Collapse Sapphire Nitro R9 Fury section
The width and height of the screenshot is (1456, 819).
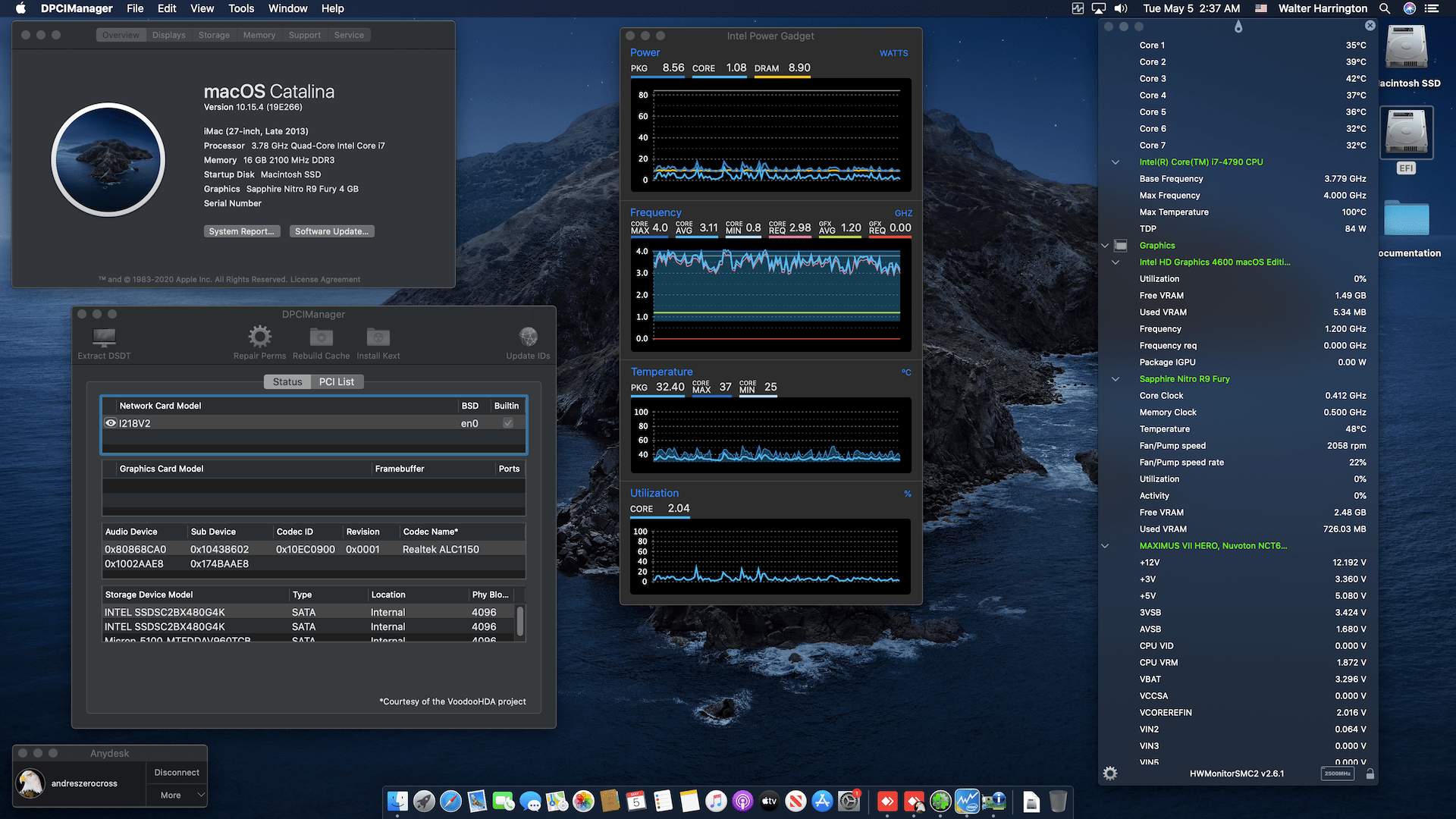[x=1116, y=379]
